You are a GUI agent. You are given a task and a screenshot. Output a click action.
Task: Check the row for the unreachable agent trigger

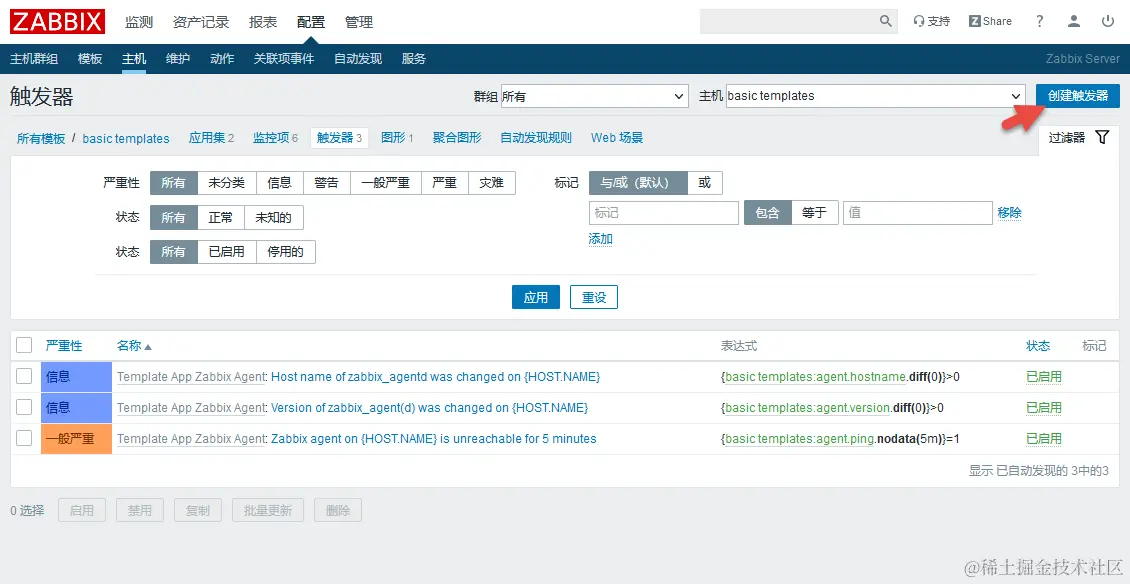coord(25,438)
